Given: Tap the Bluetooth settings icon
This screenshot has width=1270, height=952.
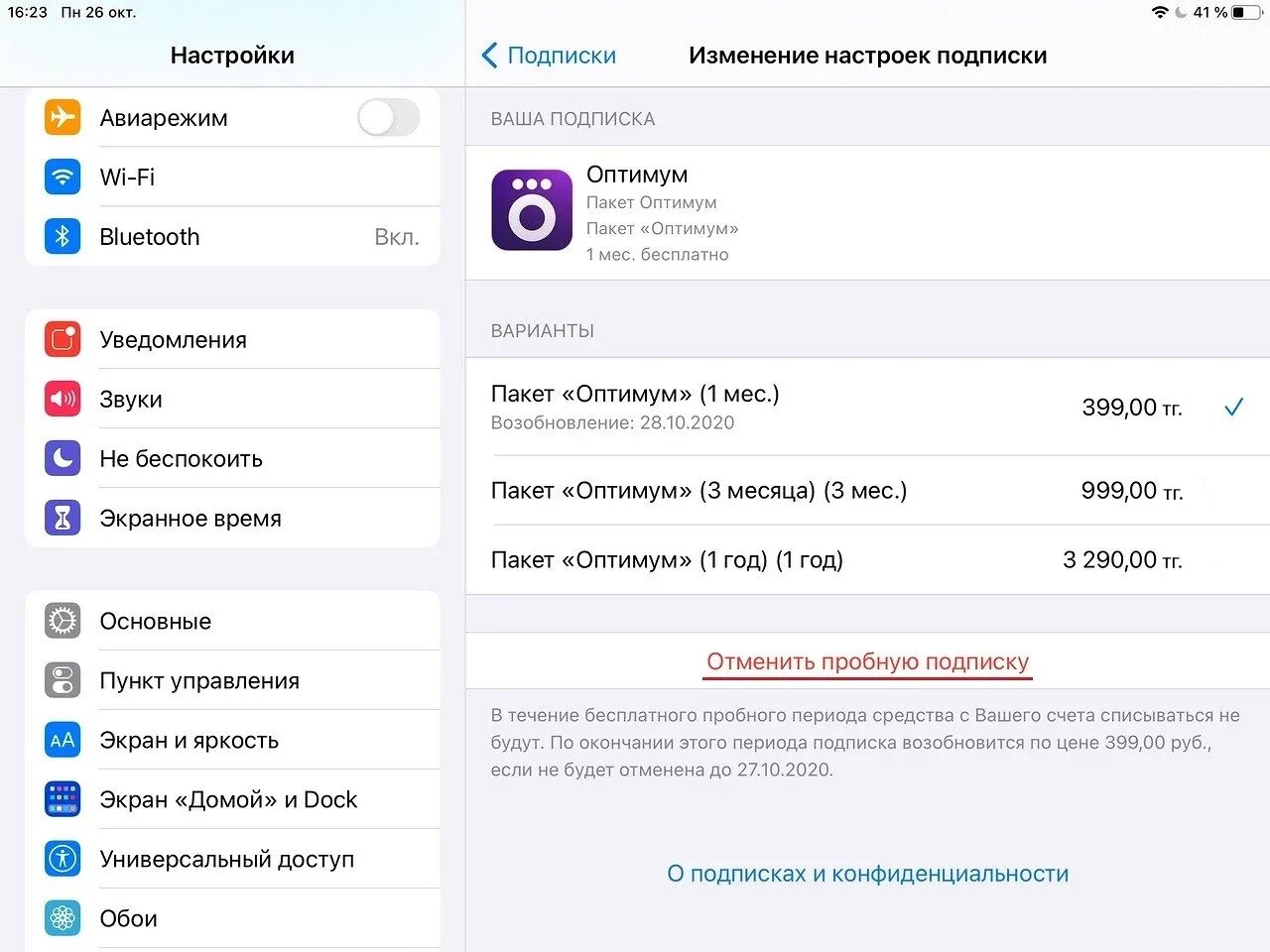Looking at the screenshot, I should tap(63, 236).
